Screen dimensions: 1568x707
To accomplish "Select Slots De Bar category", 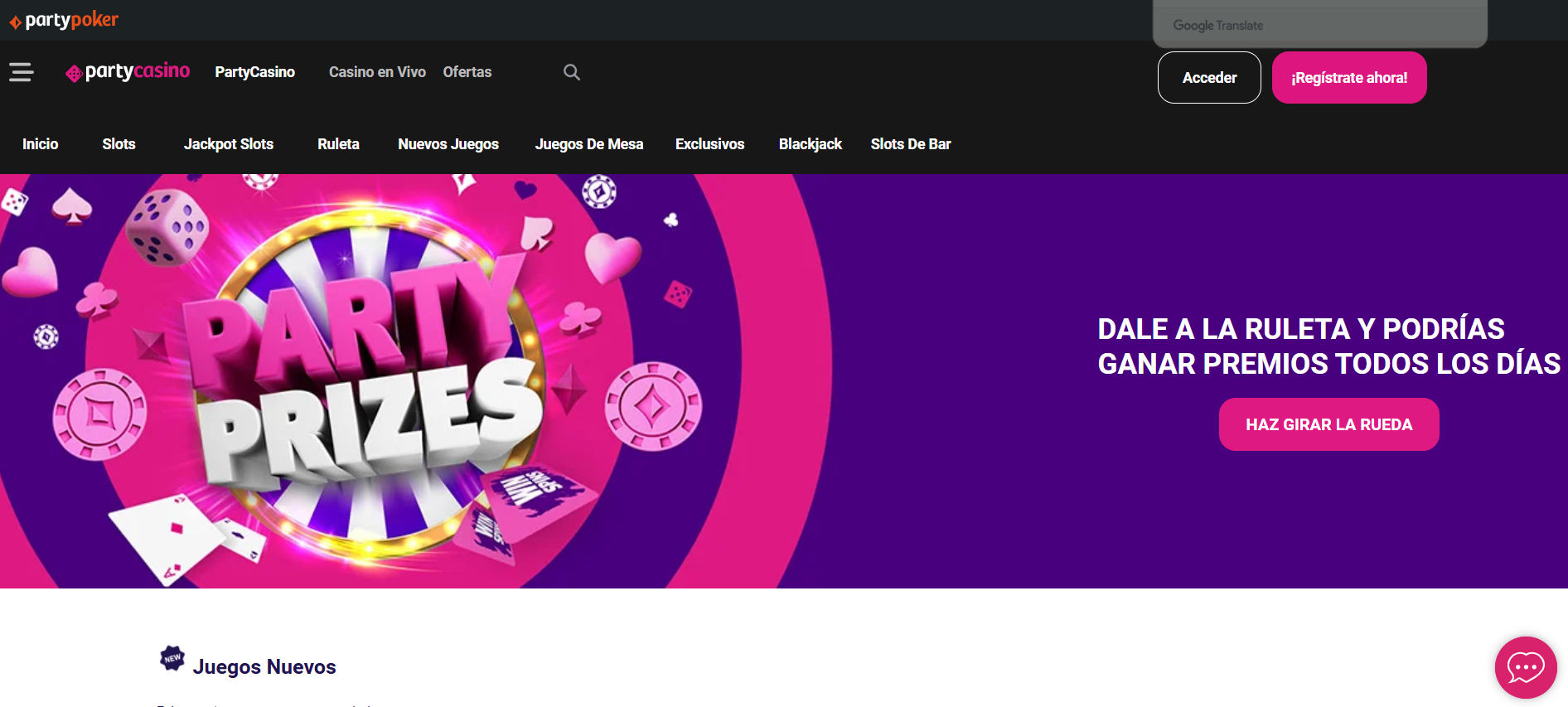I will point(911,144).
